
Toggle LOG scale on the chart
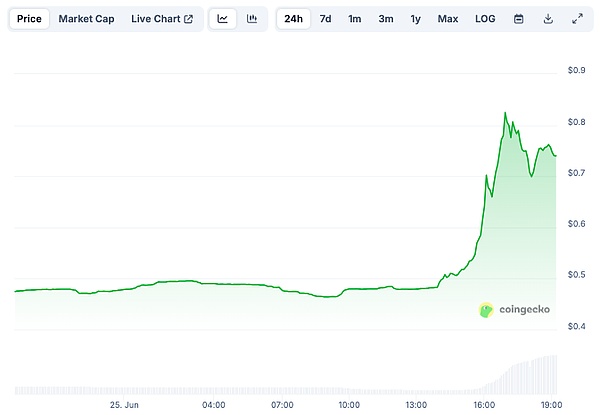[x=485, y=19]
